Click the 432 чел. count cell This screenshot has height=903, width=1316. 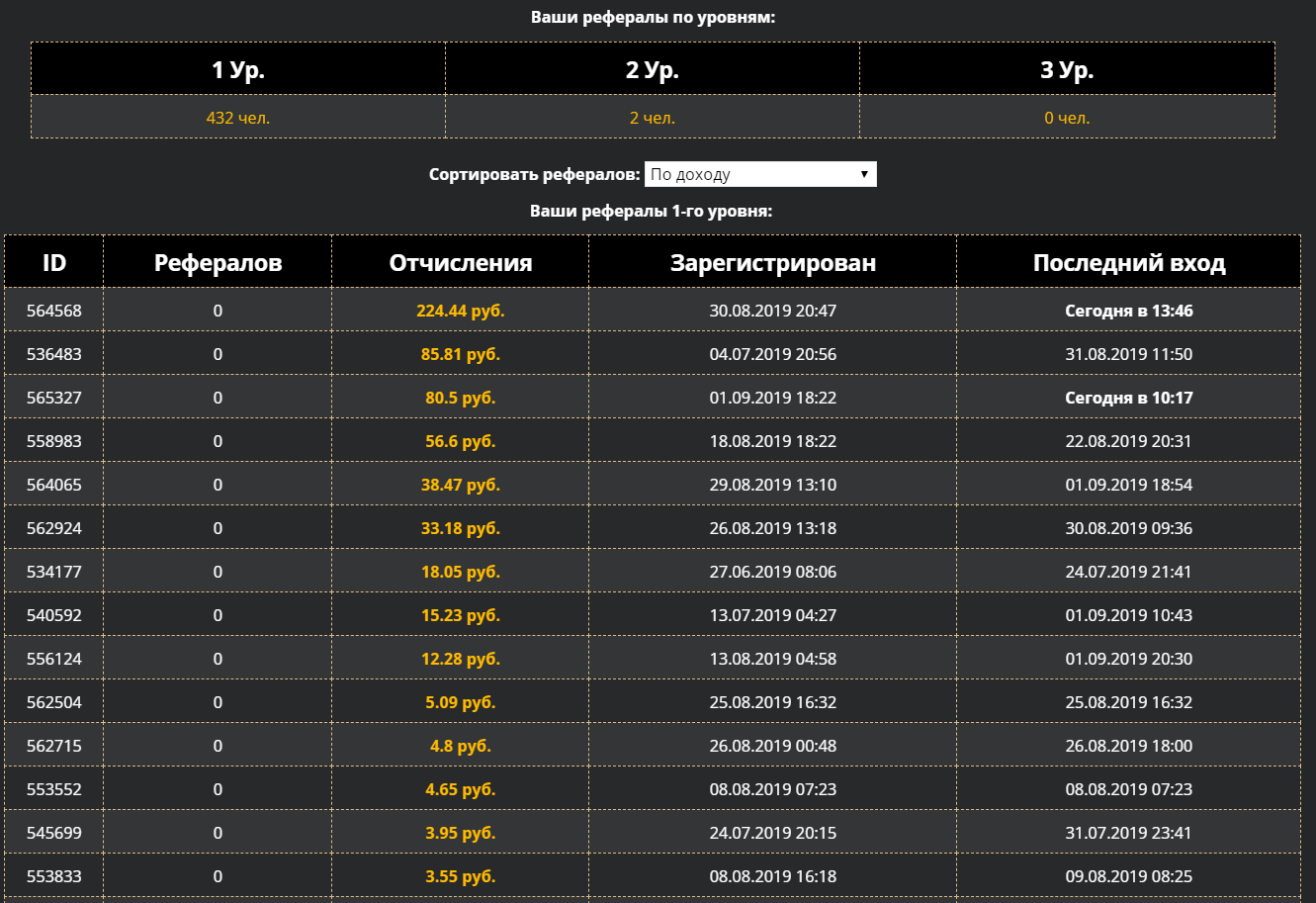pos(238,118)
